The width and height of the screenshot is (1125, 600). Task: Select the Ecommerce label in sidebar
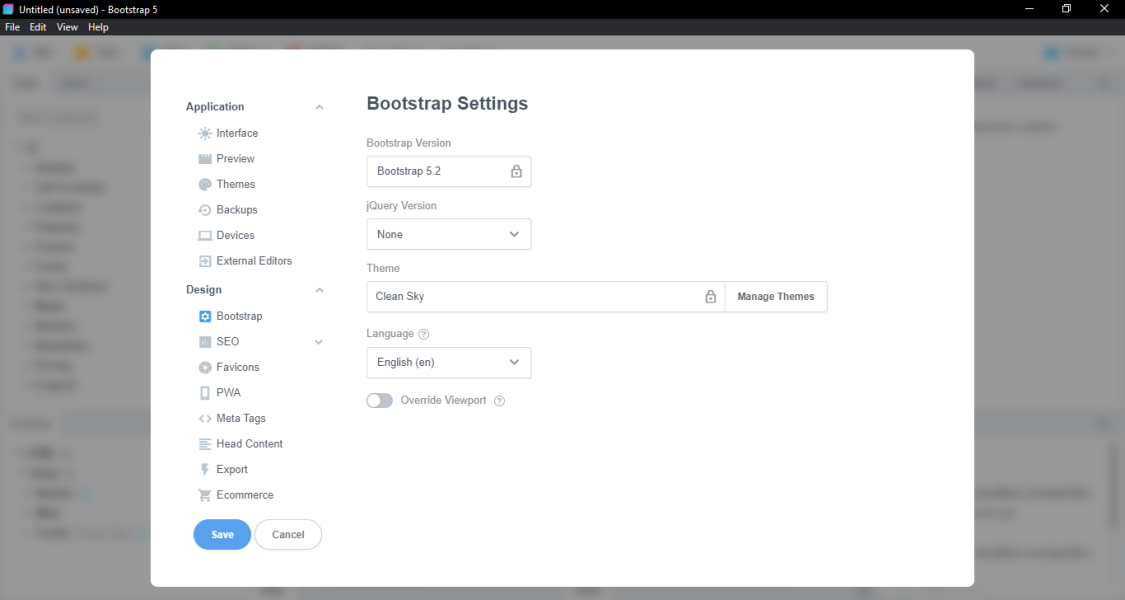click(245, 495)
